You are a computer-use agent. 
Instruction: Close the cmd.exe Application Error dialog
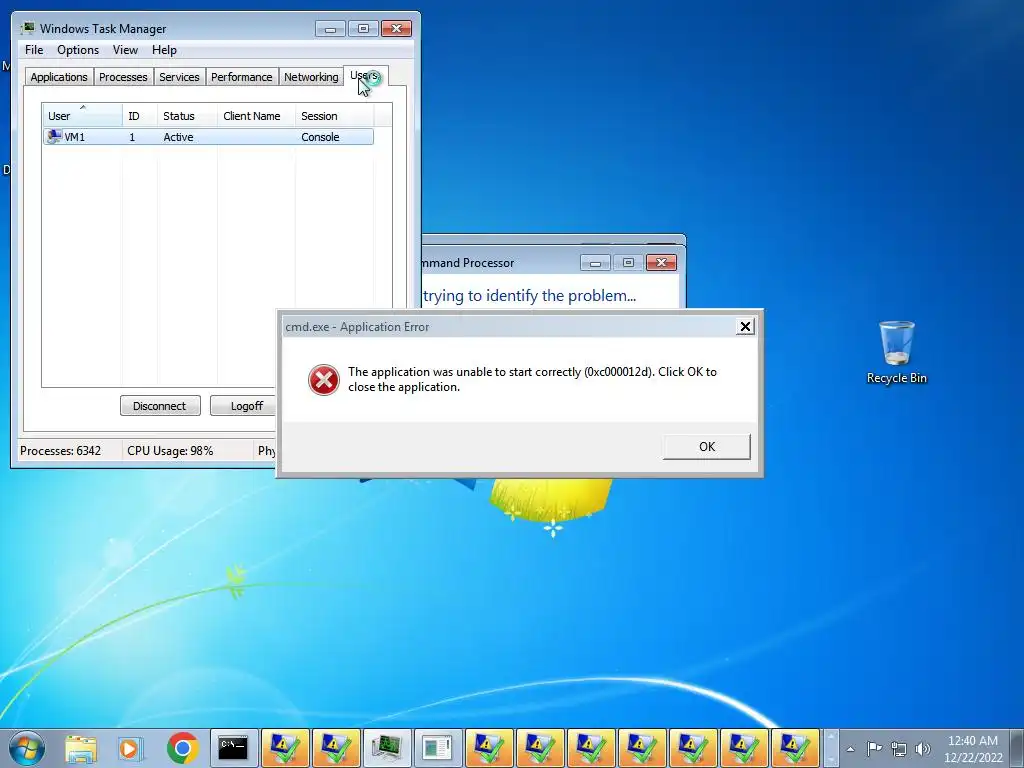click(x=745, y=327)
